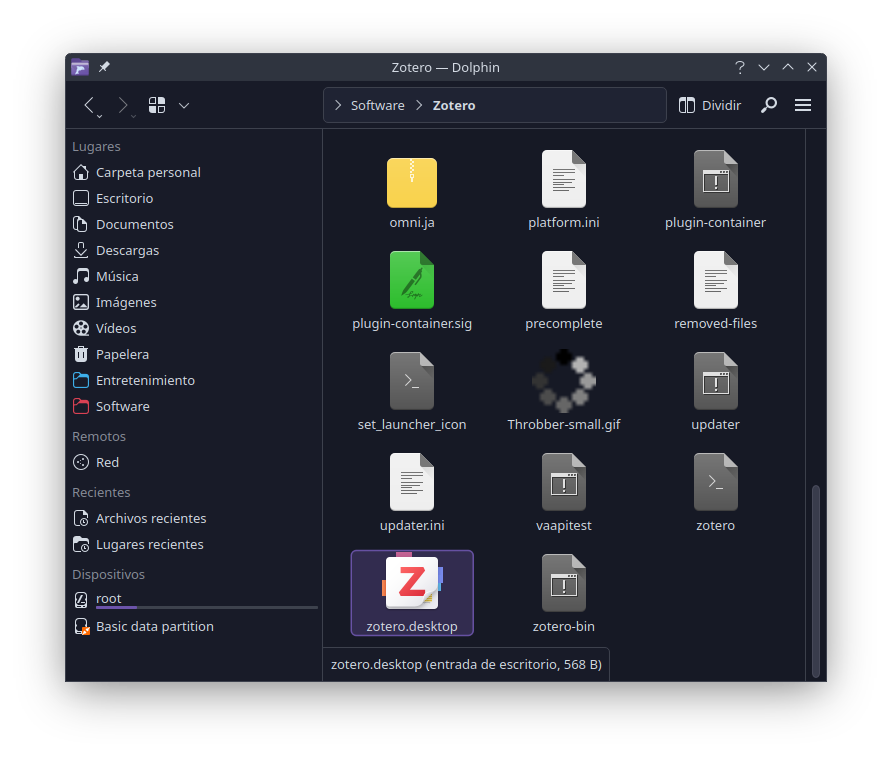Click the Recientes section header
This screenshot has height=759, width=892.
pos(101,492)
